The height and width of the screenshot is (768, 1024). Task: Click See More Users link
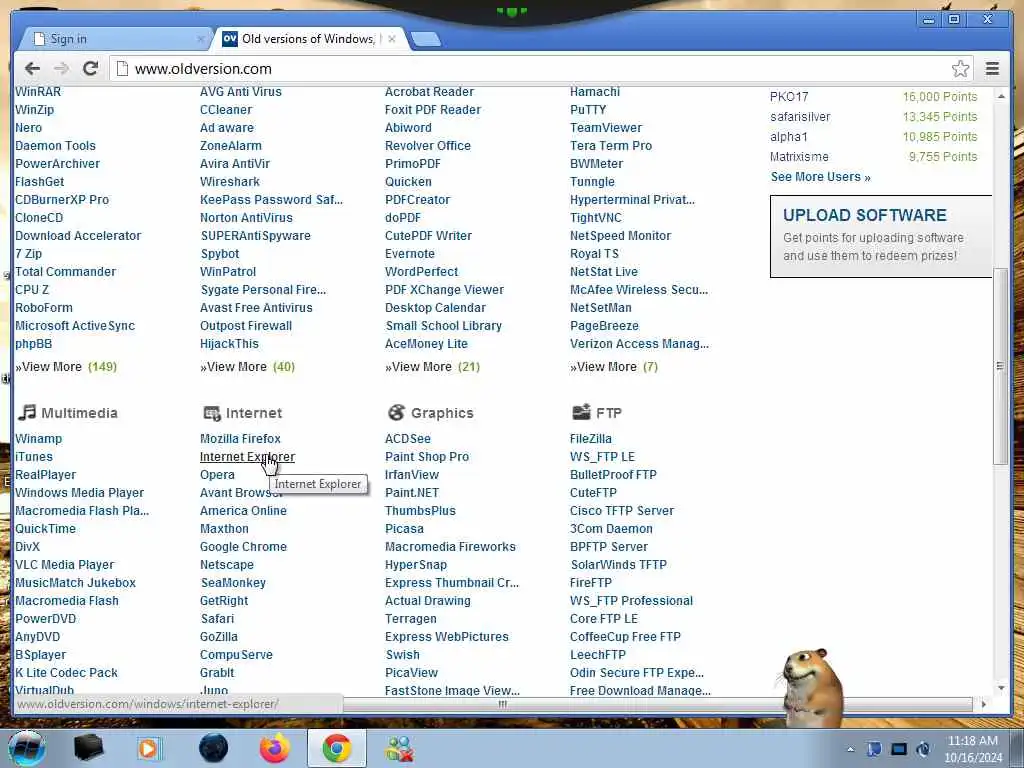[x=820, y=177]
